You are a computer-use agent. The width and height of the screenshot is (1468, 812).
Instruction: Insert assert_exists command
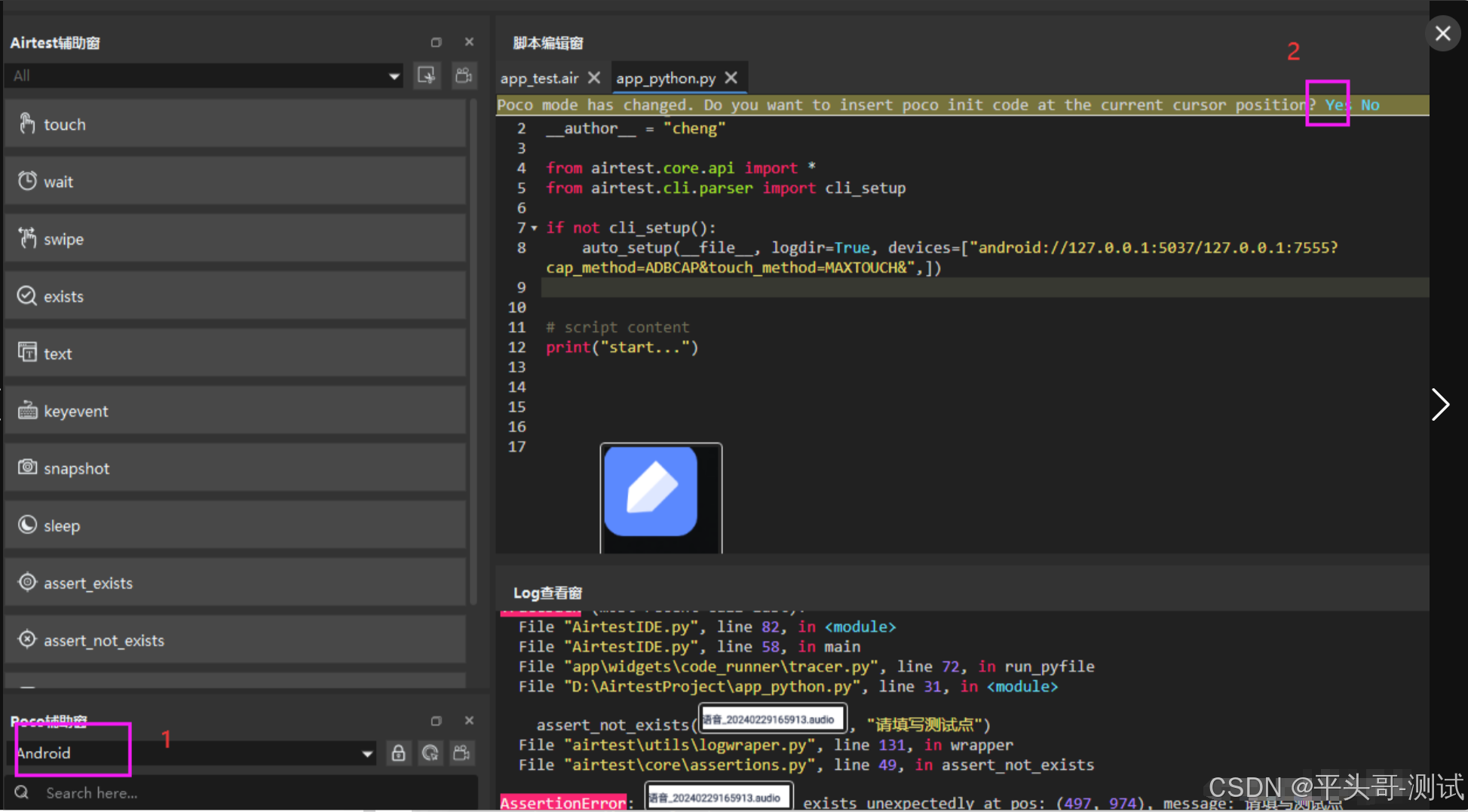pos(235,583)
